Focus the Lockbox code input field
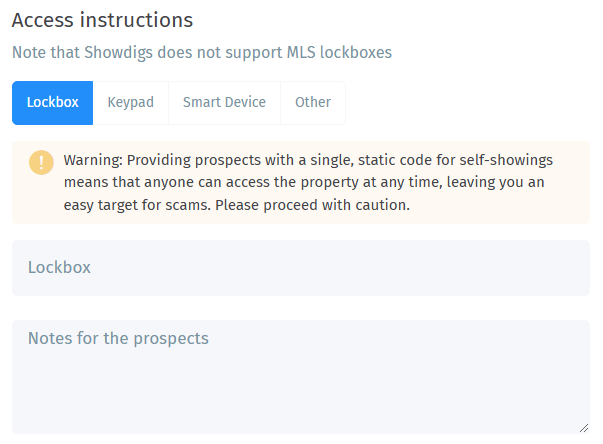Screen dimensions: 603x444 click(300, 268)
